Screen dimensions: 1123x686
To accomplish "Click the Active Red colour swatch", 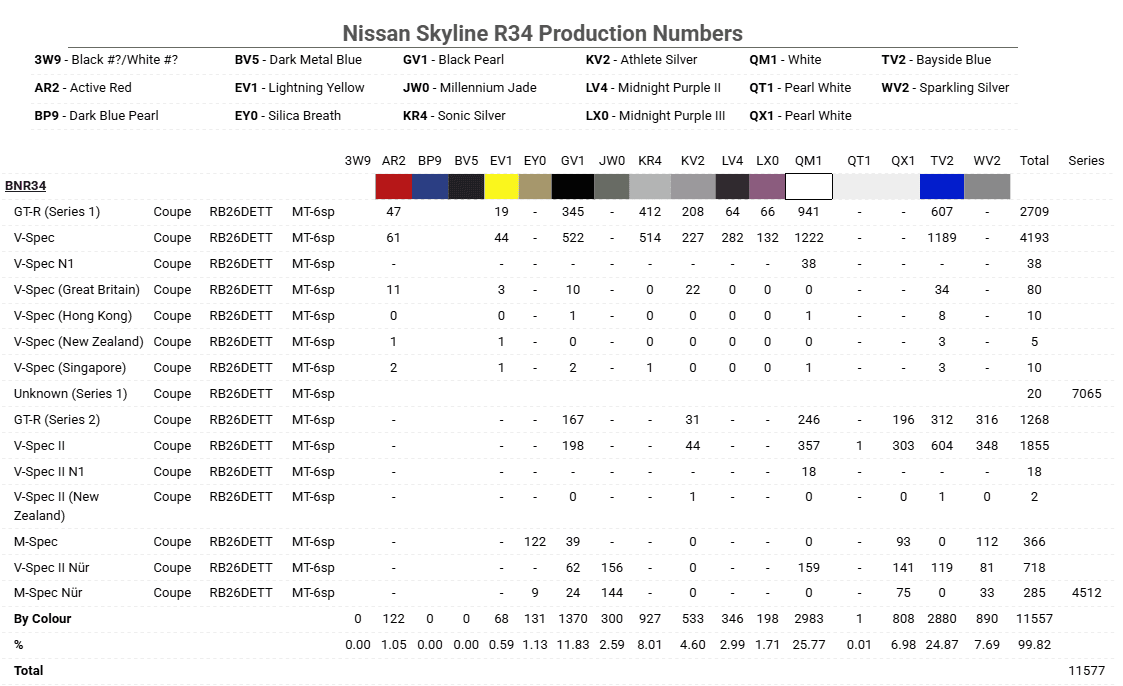I will [x=393, y=186].
